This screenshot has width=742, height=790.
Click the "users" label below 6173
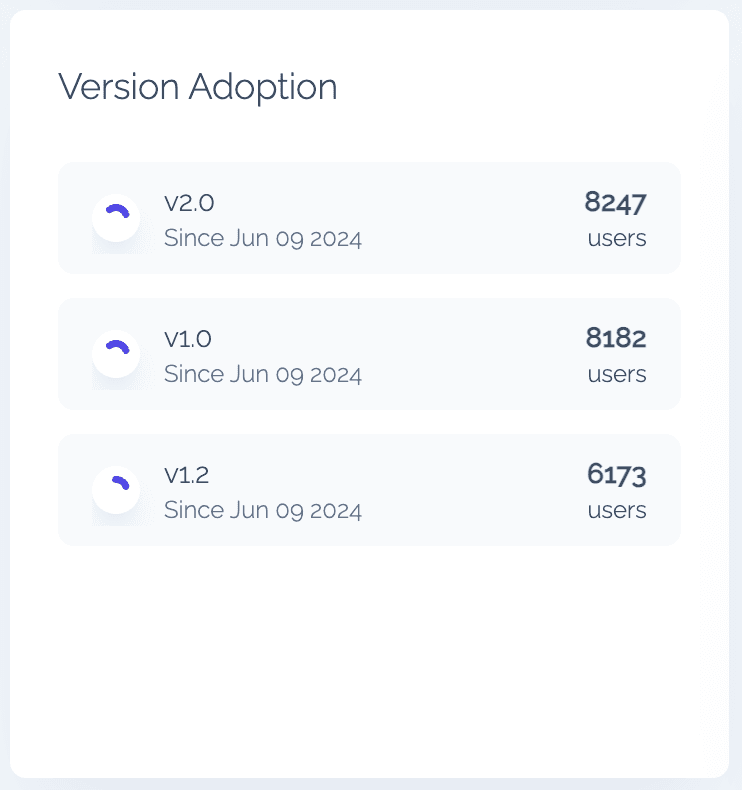click(617, 511)
